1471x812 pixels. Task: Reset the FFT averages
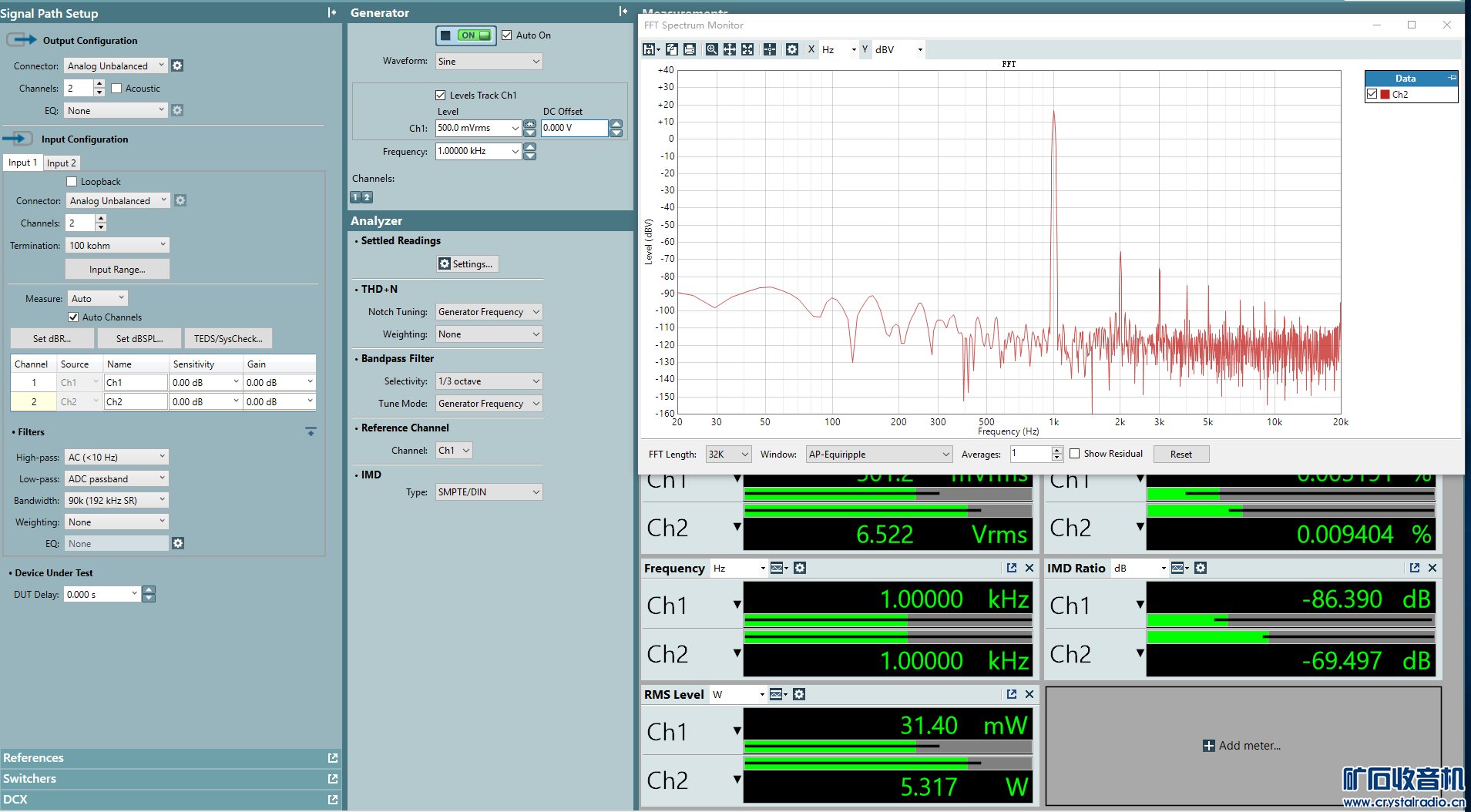1180,454
